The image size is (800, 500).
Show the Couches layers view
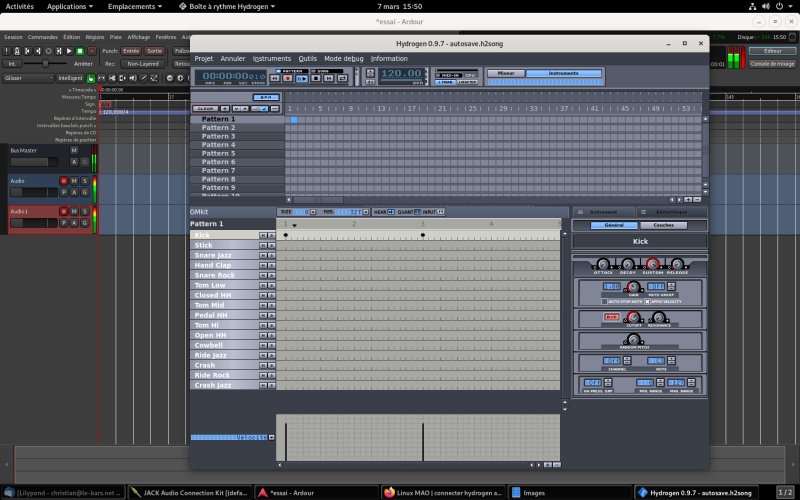[664, 225]
